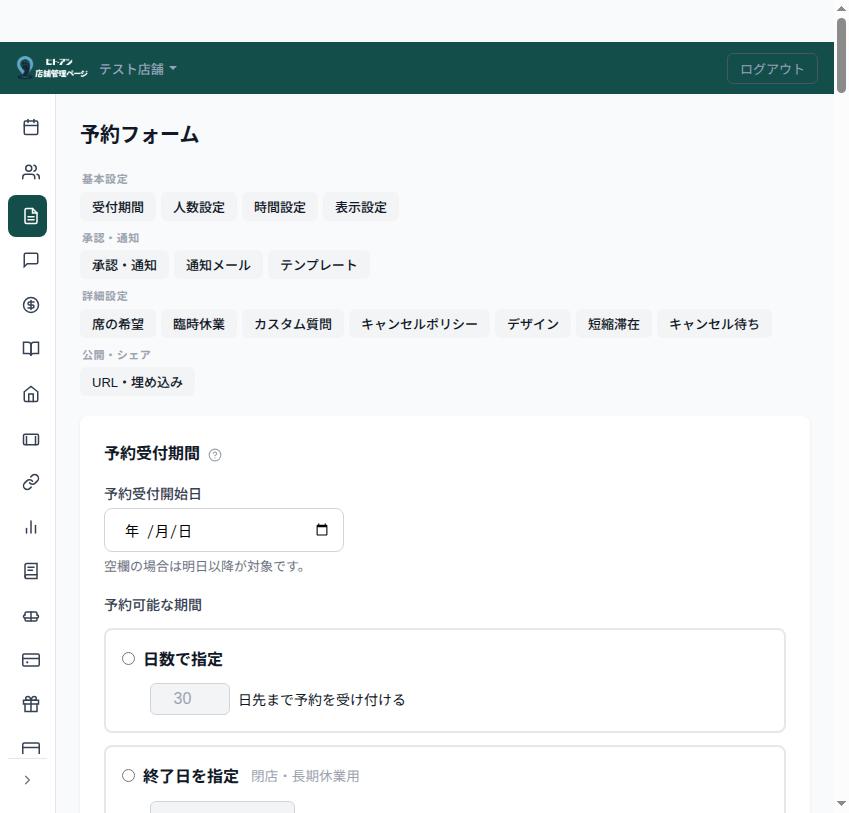This screenshot has height=813, width=849.
Task: Open the house (store) sidebar icon
Action: [31, 394]
